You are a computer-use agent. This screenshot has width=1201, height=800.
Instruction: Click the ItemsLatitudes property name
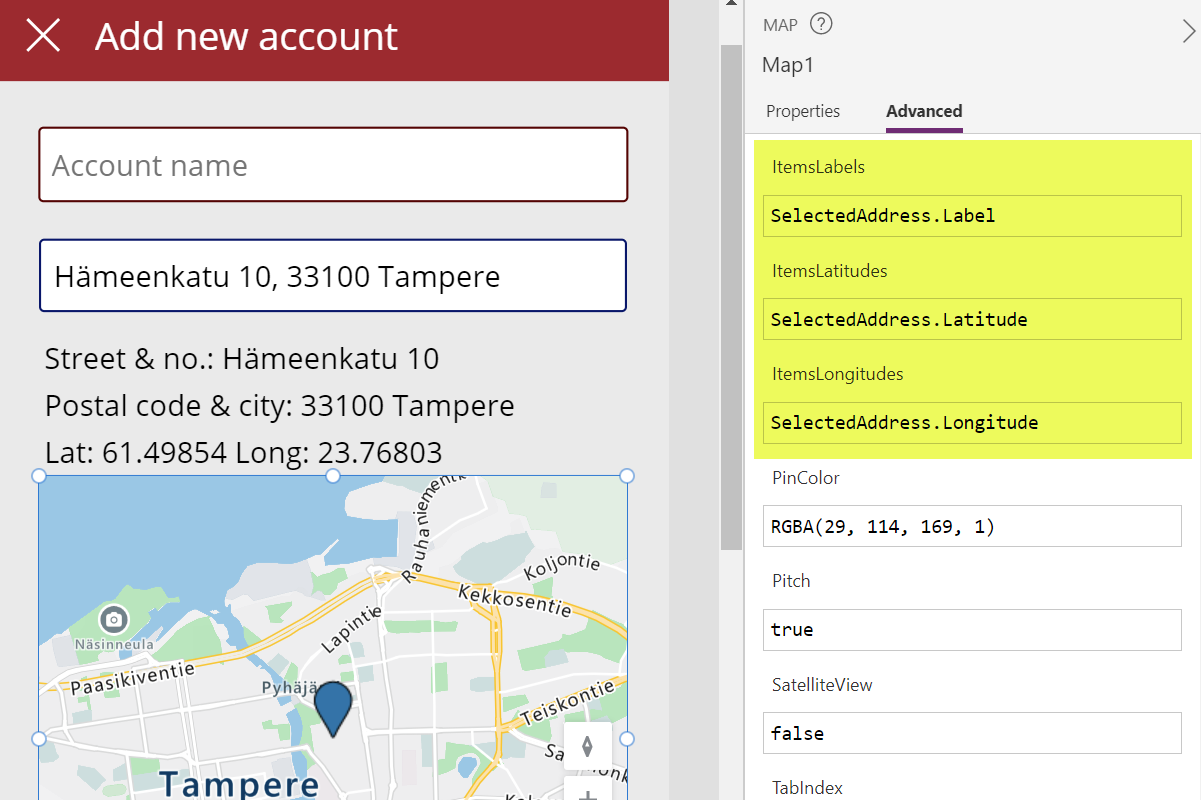(x=829, y=271)
